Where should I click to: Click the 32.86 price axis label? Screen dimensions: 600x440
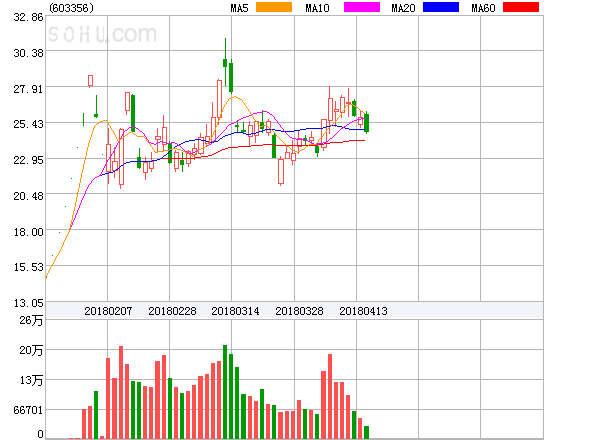(28, 17)
